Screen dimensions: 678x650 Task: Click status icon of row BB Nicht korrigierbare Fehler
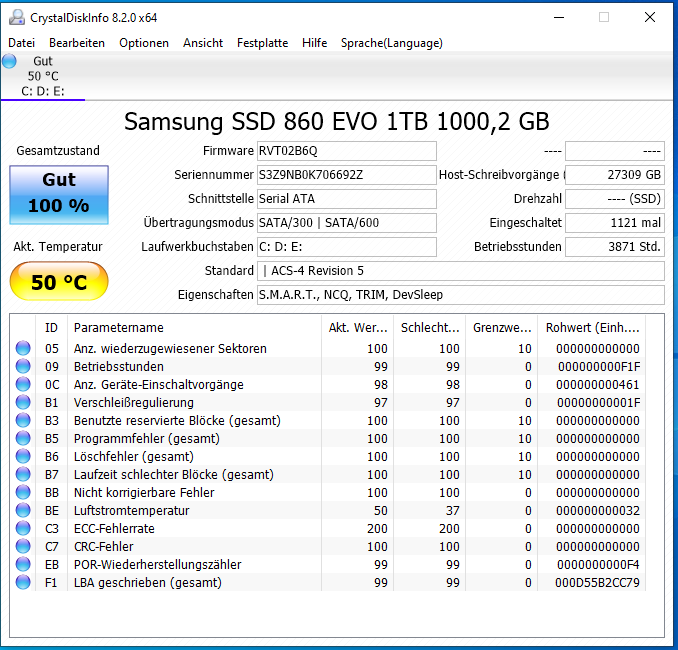23,492
